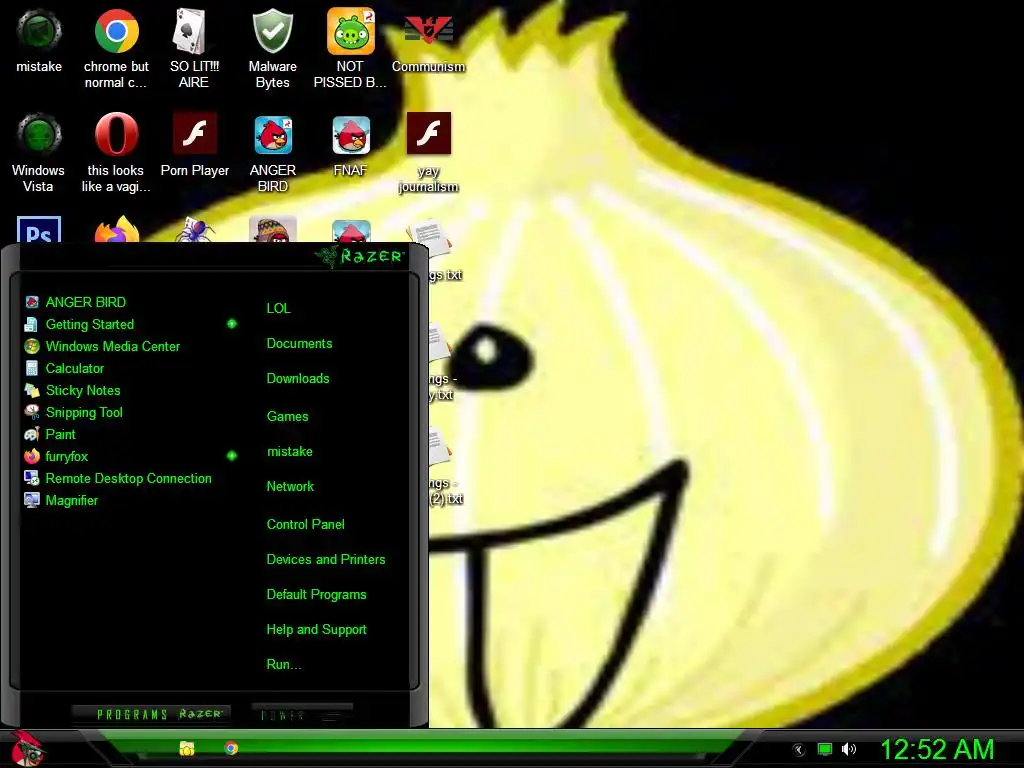Screen dimensions: 1024x768
Task: Expand the Getting Started jump list arrow
Action: click(231, 324)
